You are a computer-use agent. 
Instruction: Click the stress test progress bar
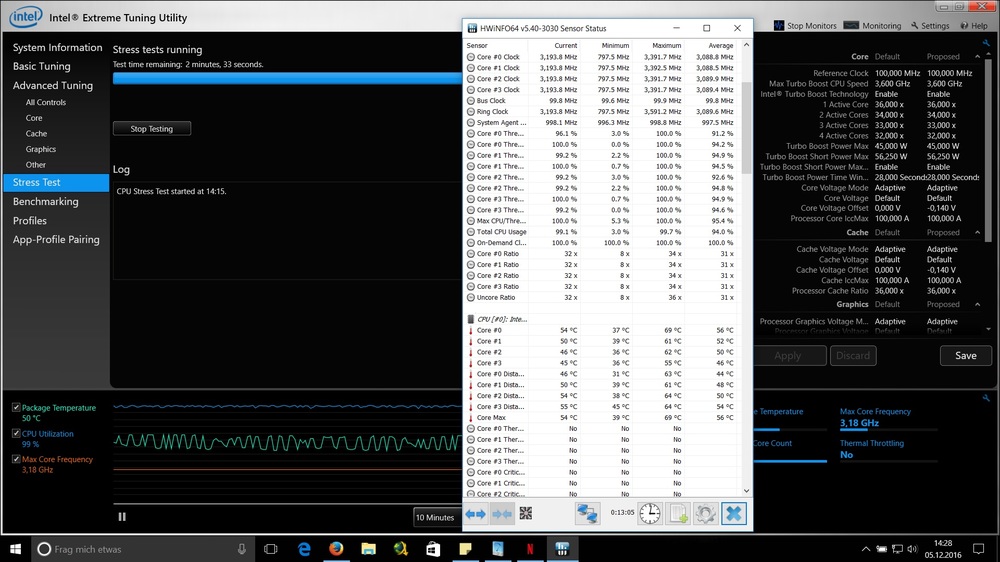[287, 79]
